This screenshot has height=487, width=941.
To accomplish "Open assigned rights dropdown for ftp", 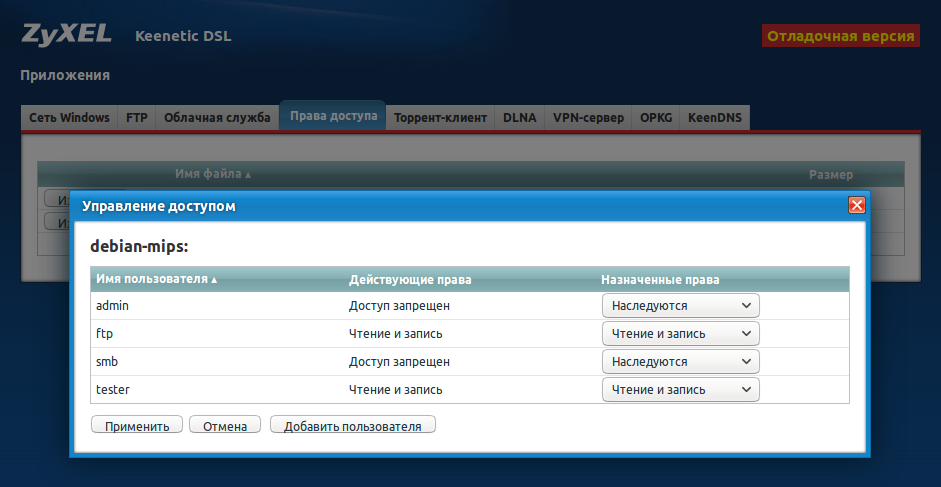I will [x=681, y=334].
